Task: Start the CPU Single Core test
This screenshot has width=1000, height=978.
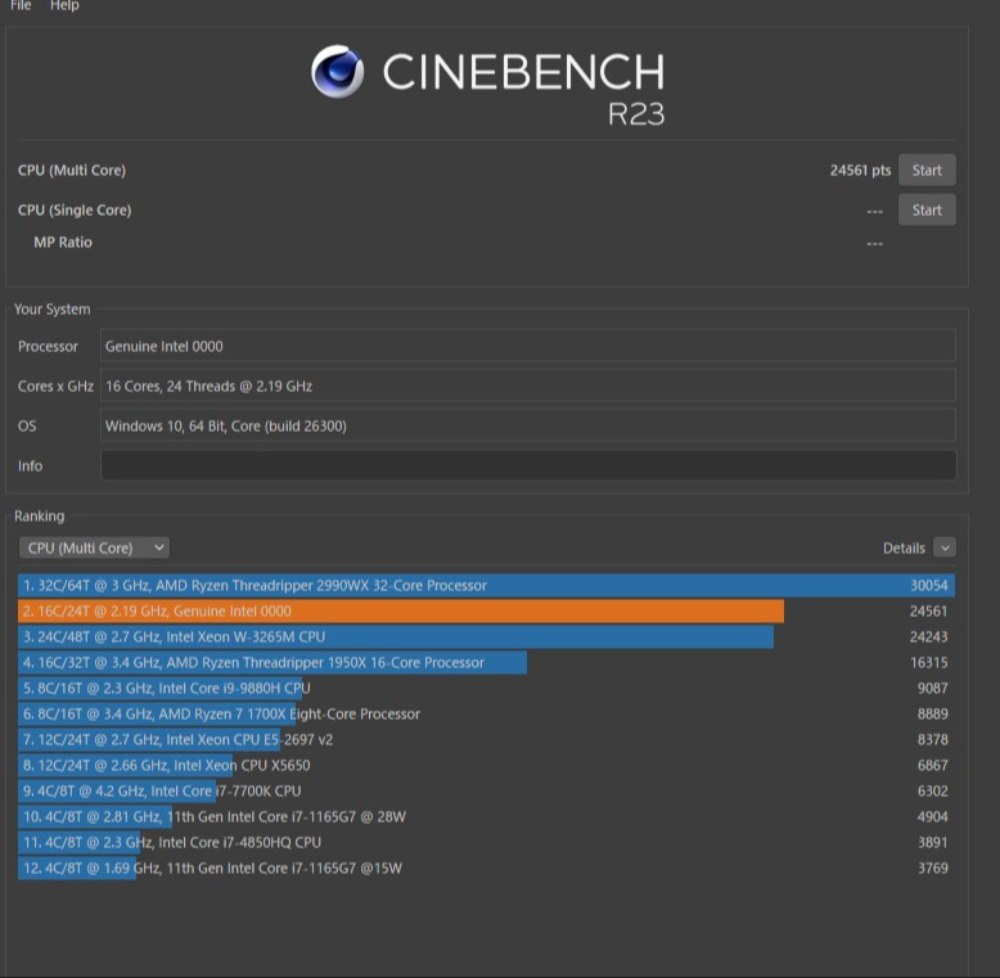Action: tap(927, 210)
